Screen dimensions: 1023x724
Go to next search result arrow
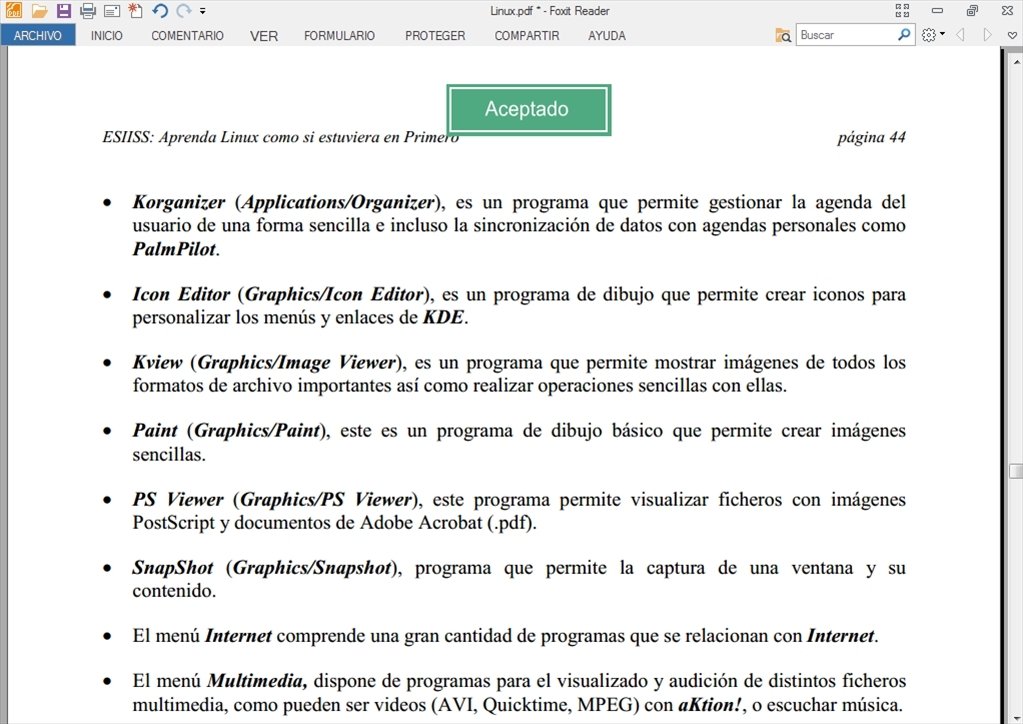click(987, 35)
